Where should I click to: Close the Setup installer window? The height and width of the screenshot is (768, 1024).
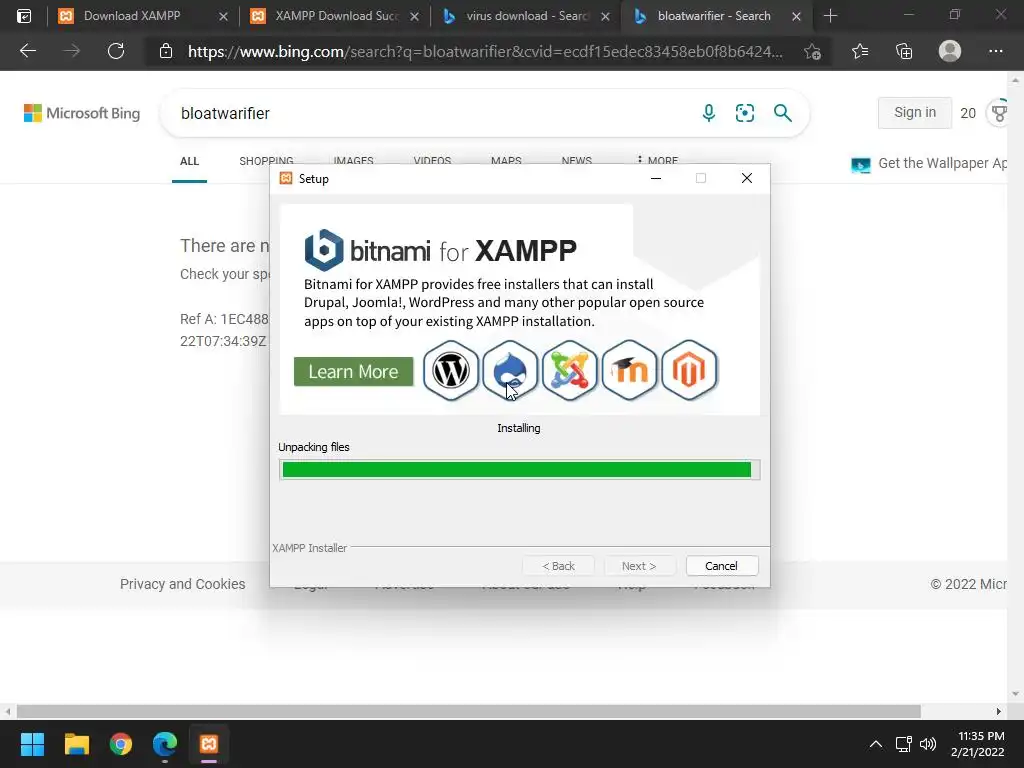point(746,178)
